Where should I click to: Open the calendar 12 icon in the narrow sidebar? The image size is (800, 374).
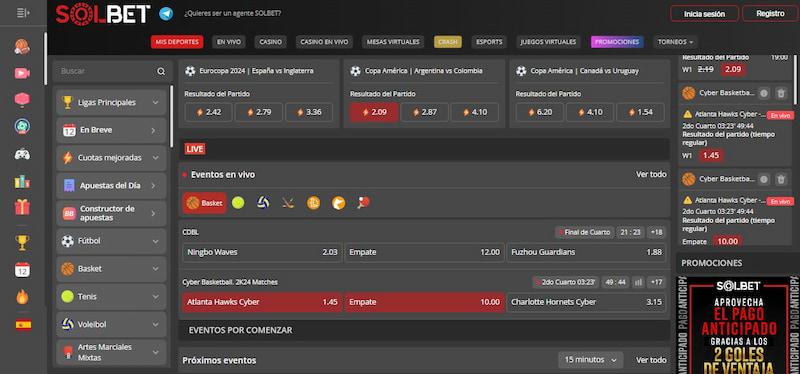[22, 269]
